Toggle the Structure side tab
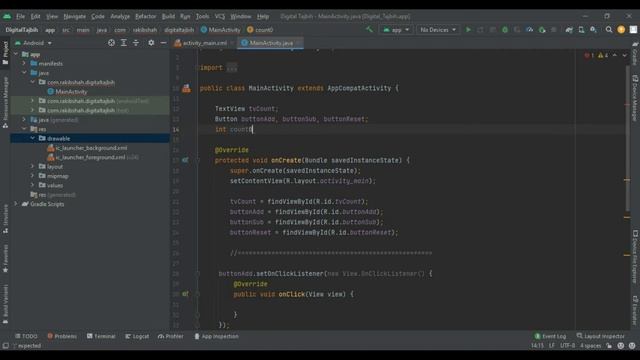Image resolution: width=640 pixels, height=360 pixels. click(5, 219)
